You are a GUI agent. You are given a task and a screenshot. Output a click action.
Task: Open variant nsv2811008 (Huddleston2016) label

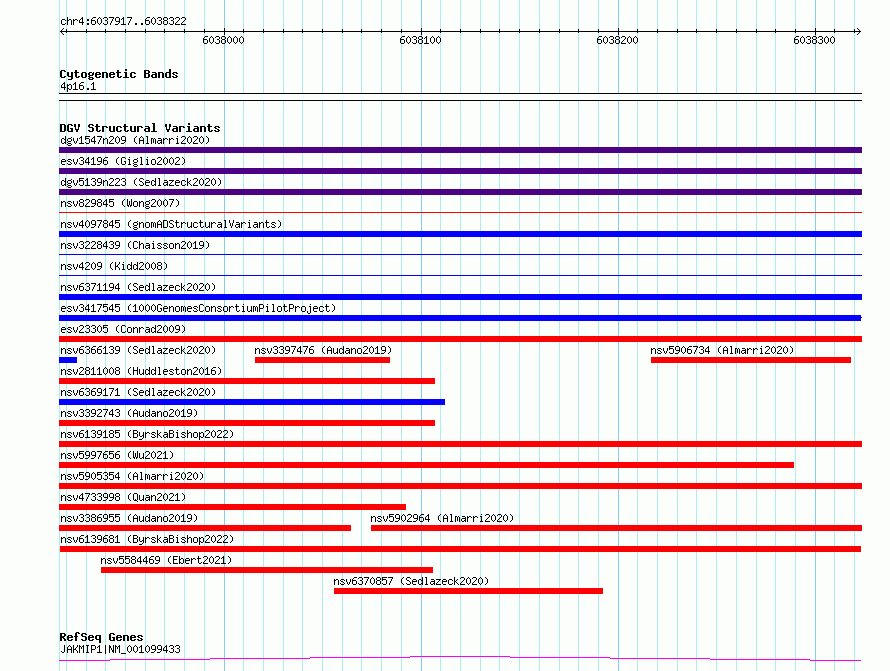click(x=141, y=371)
